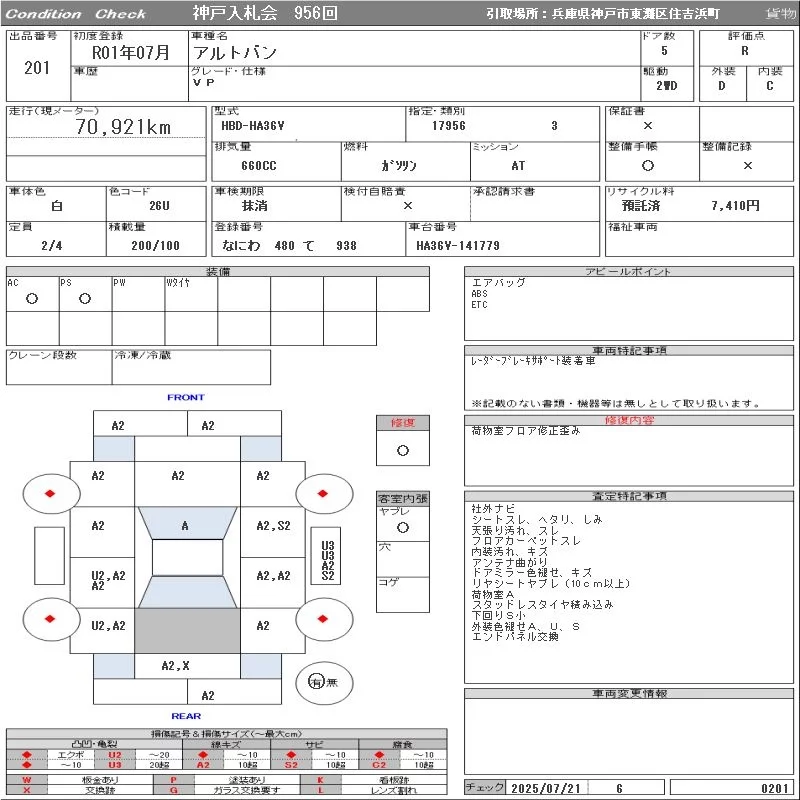Click the recycle status 預託済
Image resolution: width=800 pixels, height=800 pixels.
(x=641, y=206)
